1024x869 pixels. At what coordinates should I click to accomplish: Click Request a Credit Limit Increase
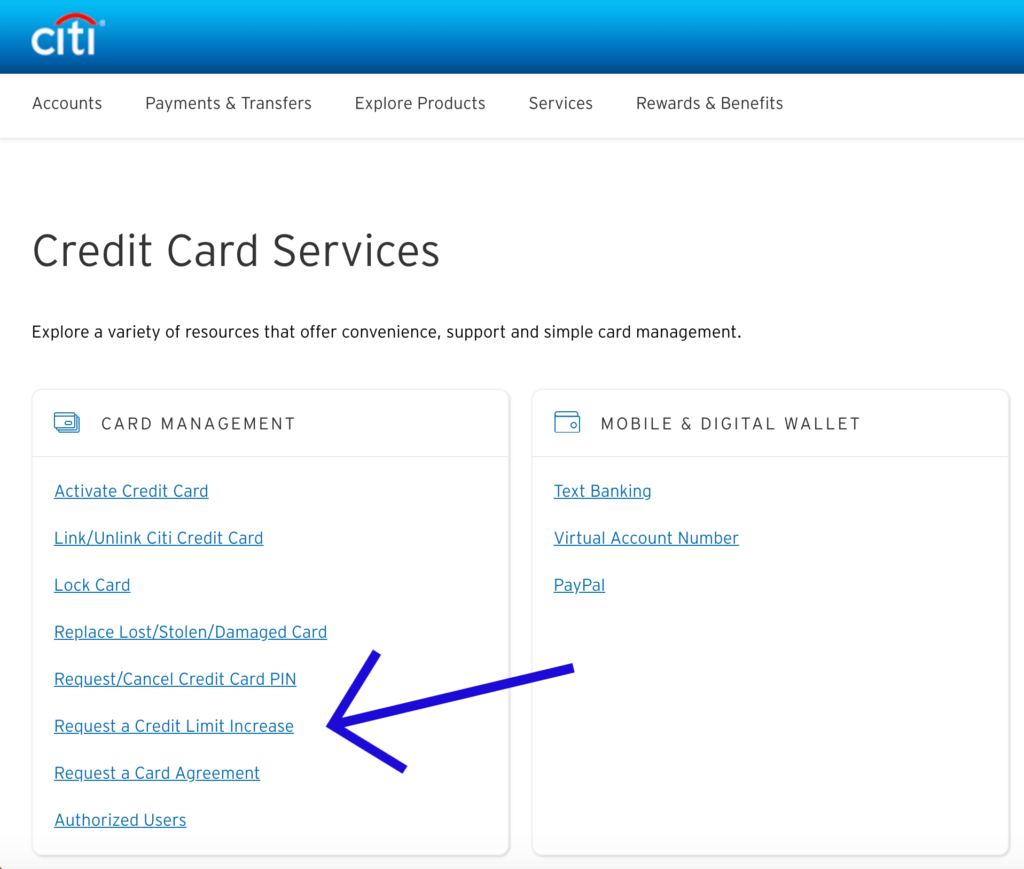point(174,726)
